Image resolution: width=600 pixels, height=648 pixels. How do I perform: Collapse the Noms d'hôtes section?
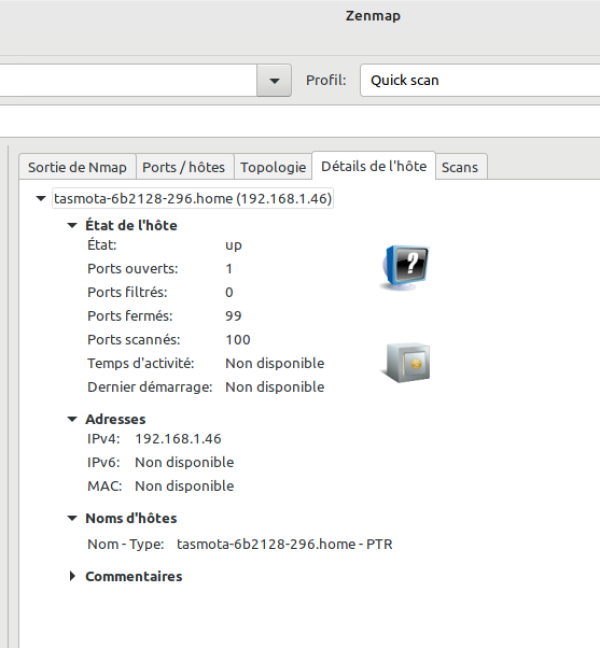click(72, 519)
